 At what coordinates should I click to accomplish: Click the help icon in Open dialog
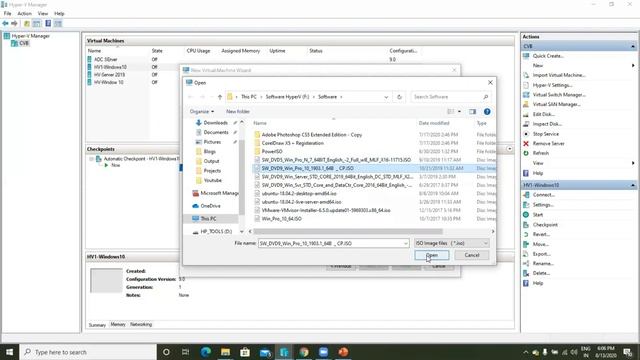click(x=487, y=111)
